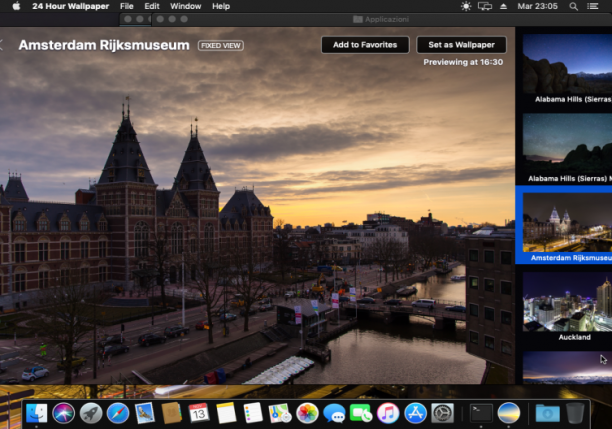Click the Amsterdam Rijksmuseum title
Viewport: 612px width, 429px height.
coord(104,45)
